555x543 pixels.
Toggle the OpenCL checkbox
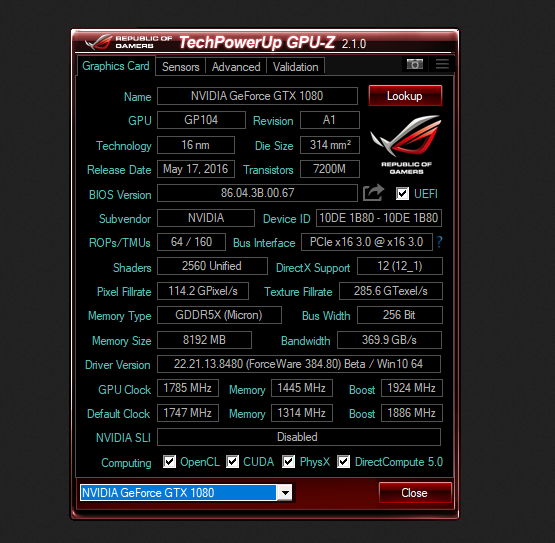pyautogui.click(x=169, y=462)
